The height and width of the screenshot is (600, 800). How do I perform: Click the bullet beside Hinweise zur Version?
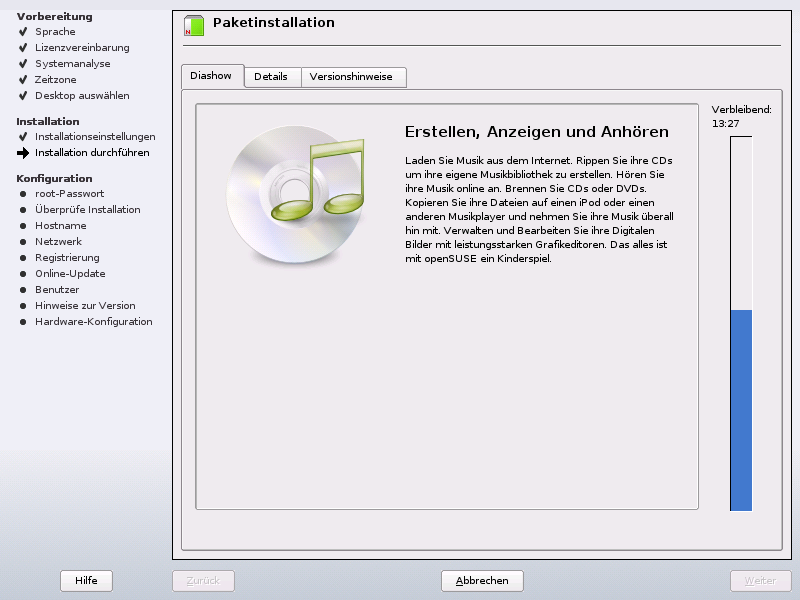(x=23, y=306)
